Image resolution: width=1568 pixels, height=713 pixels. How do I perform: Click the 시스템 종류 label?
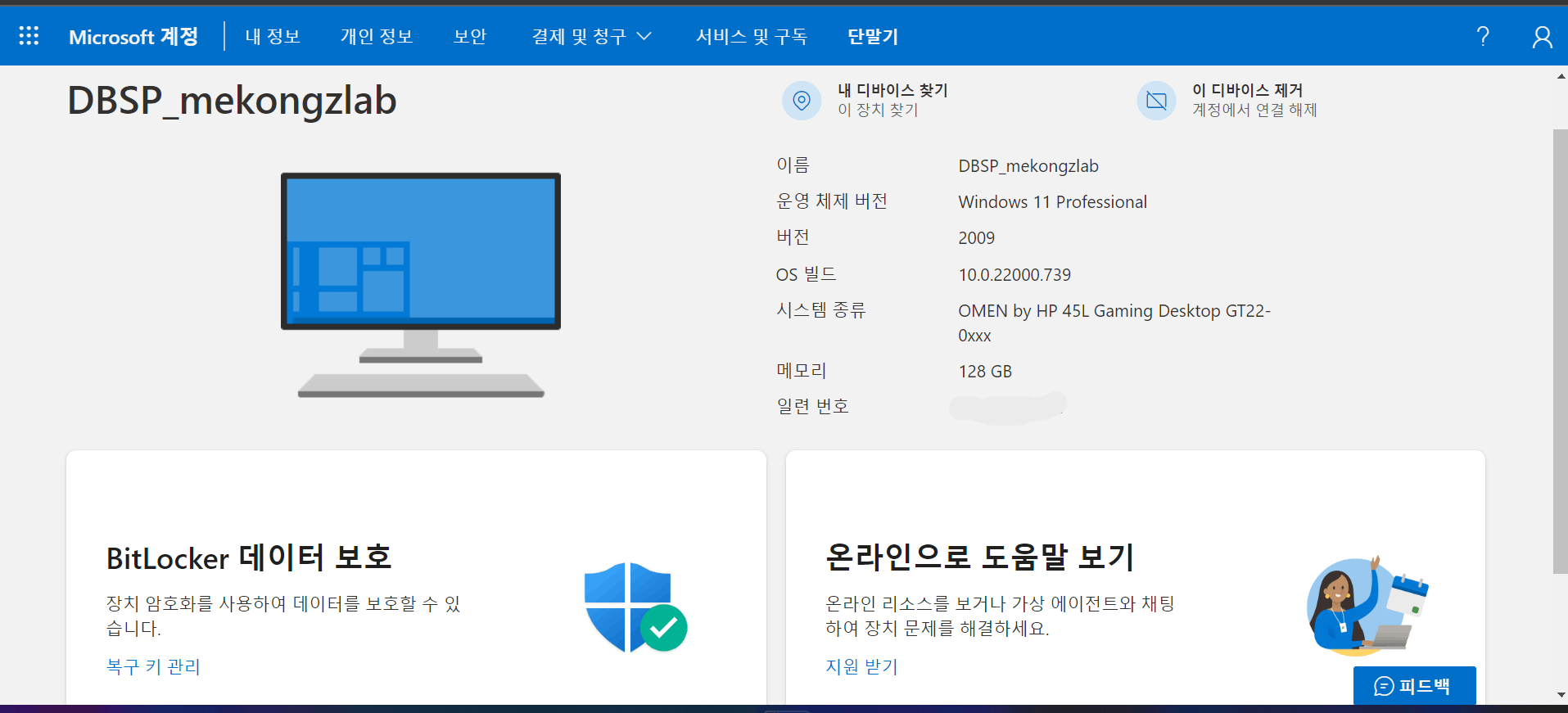tap(821, 310)
